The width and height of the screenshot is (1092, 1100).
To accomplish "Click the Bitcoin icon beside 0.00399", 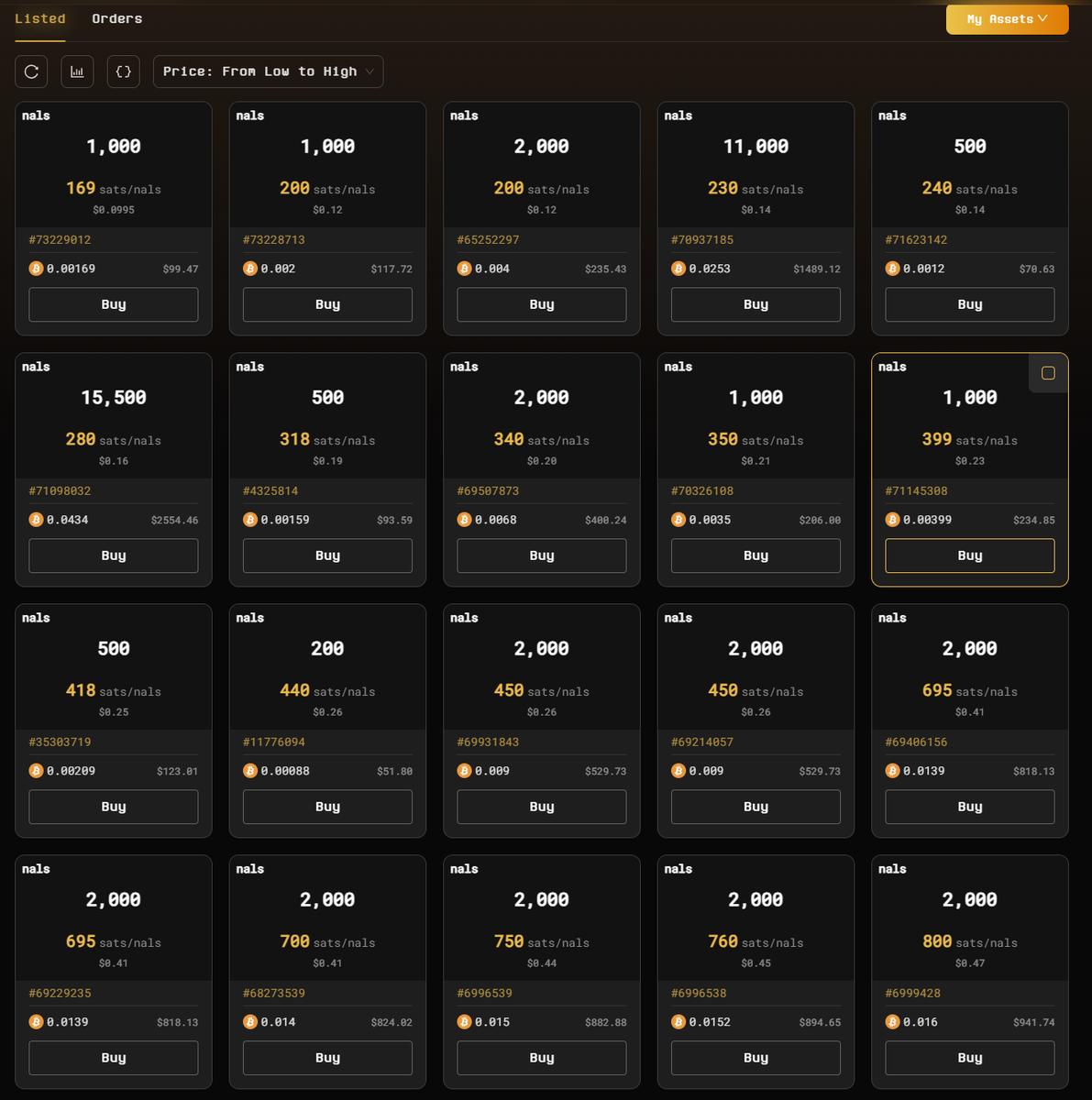I will [x=892, y=520].
